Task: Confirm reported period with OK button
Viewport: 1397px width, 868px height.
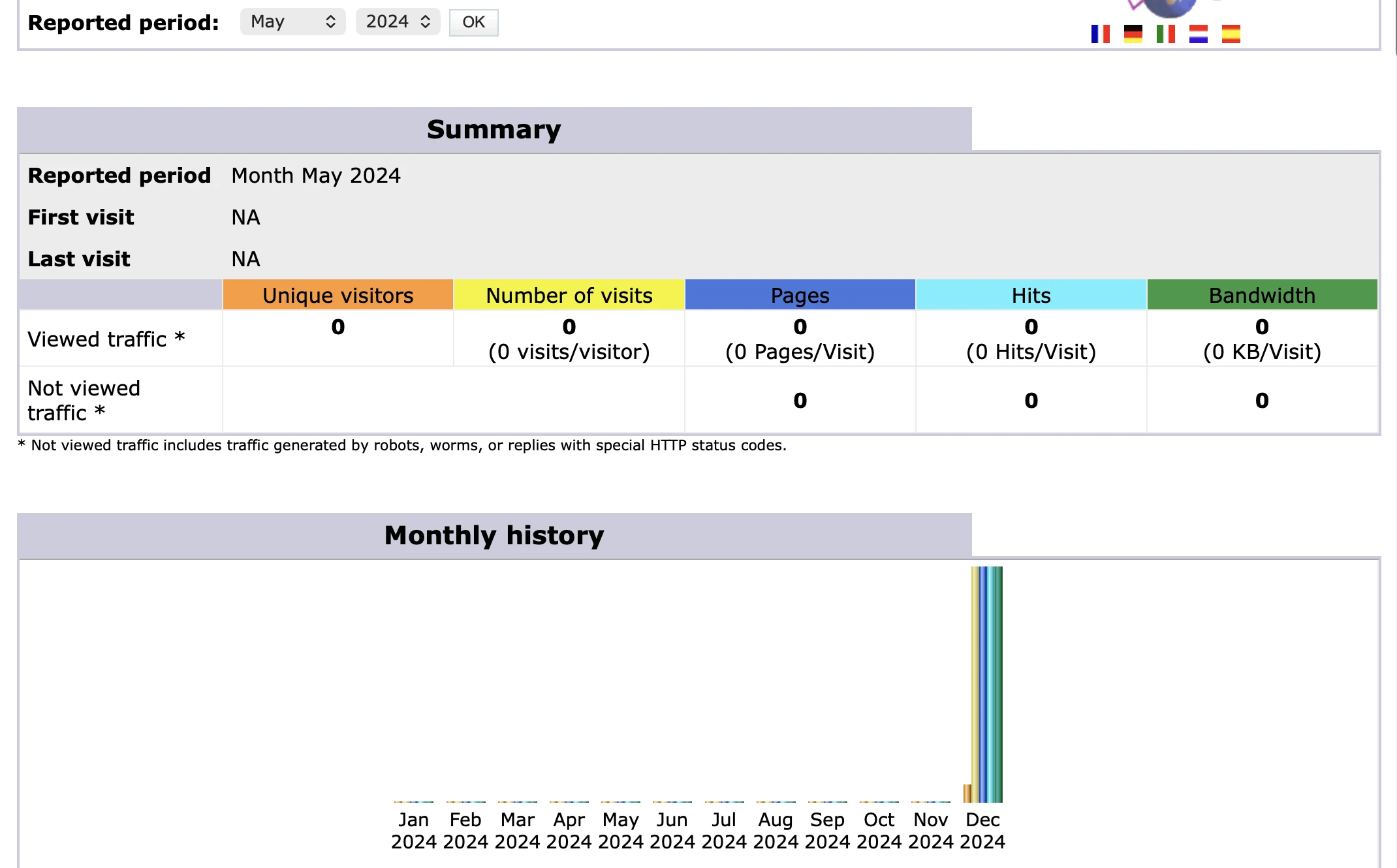Action: tap(473, 23)
